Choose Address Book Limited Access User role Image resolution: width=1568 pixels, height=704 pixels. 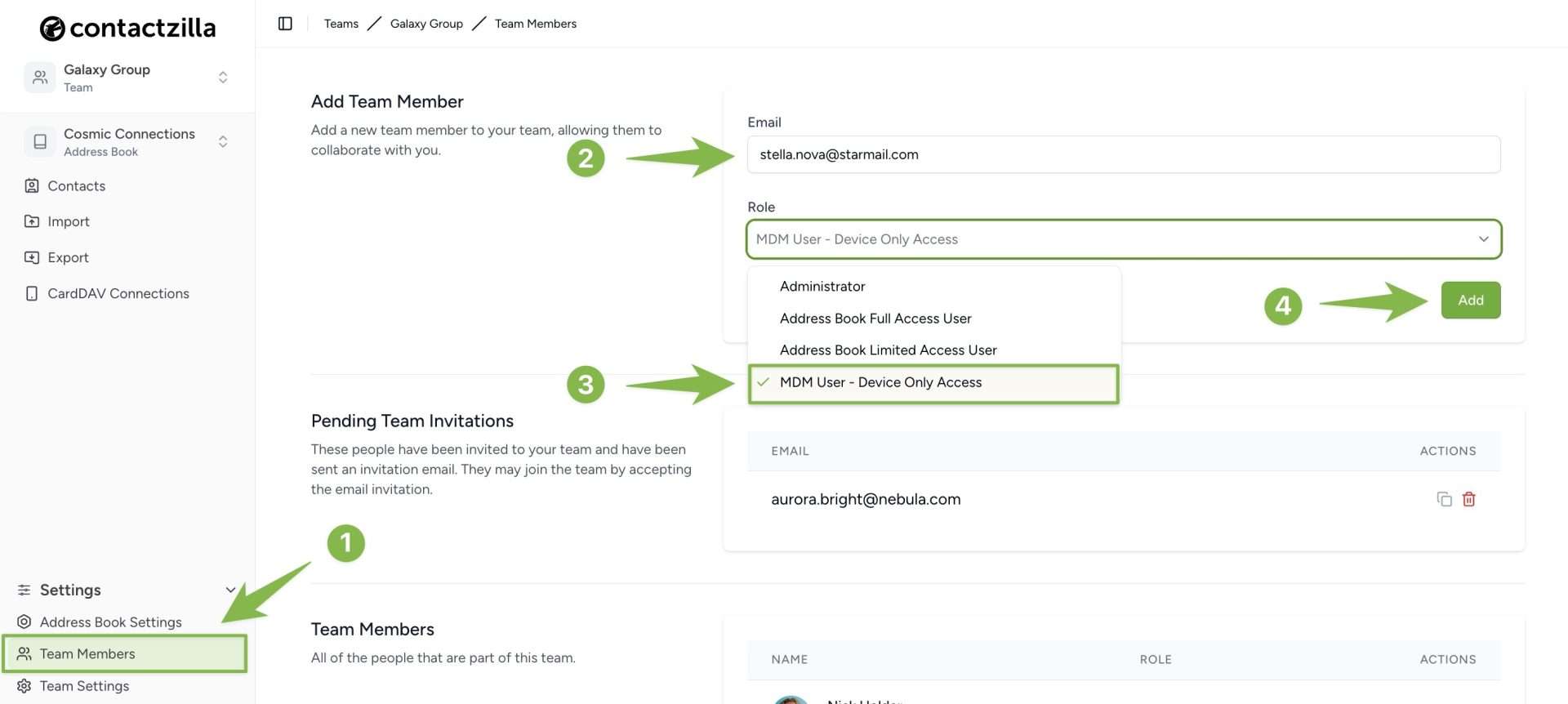933,350
